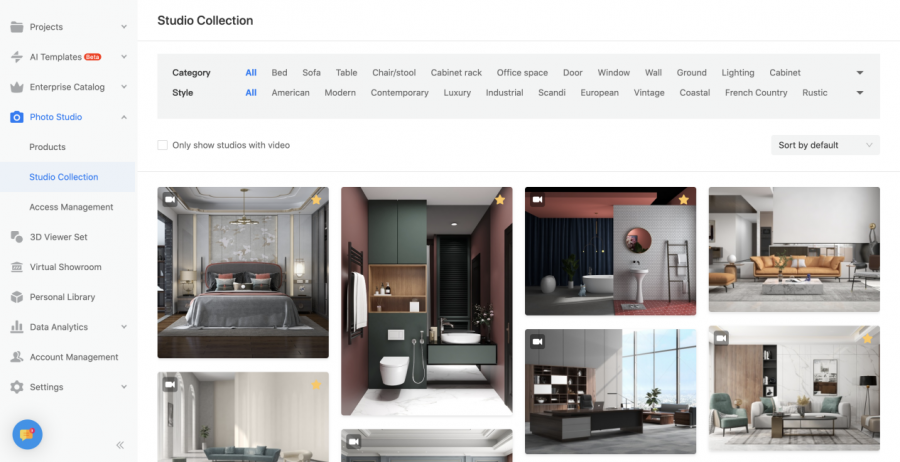The width and height of the screenshot is (900, 462).
Task: Expand the Projects menu chevron
Action: pos(124,27)
